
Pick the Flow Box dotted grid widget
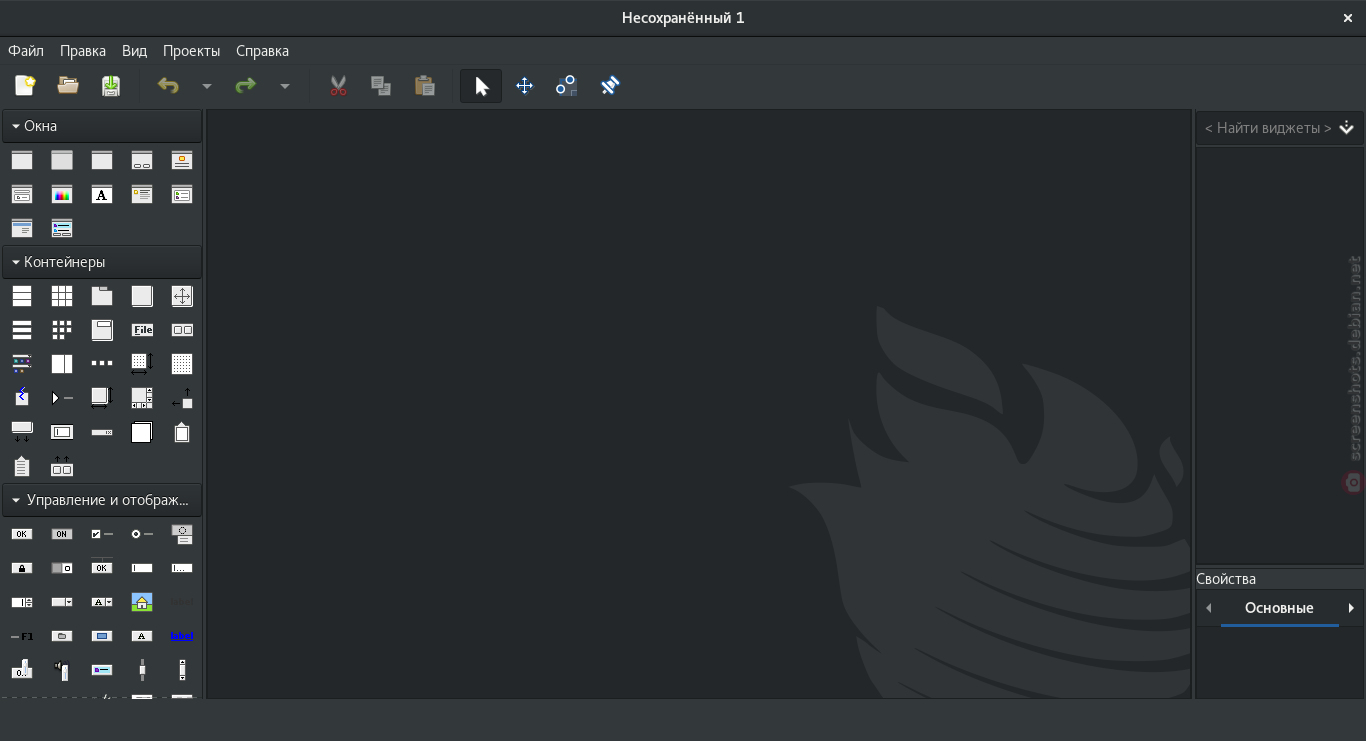62,330
